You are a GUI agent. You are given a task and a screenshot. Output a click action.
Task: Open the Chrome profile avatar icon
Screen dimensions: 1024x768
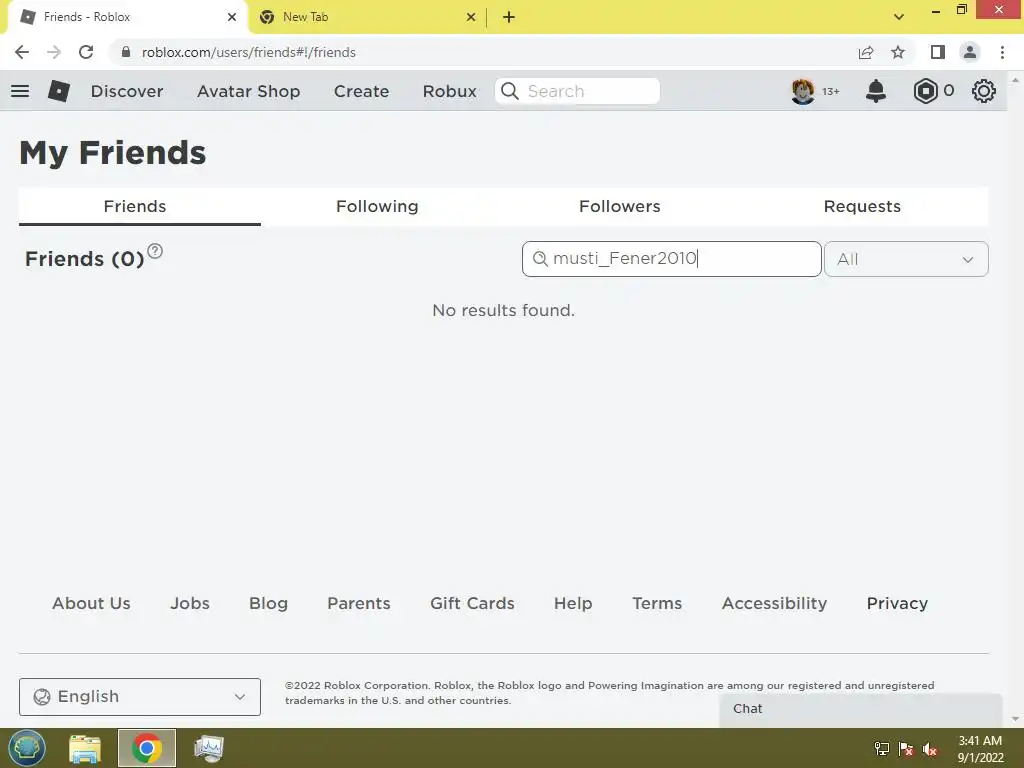[970, 52]
